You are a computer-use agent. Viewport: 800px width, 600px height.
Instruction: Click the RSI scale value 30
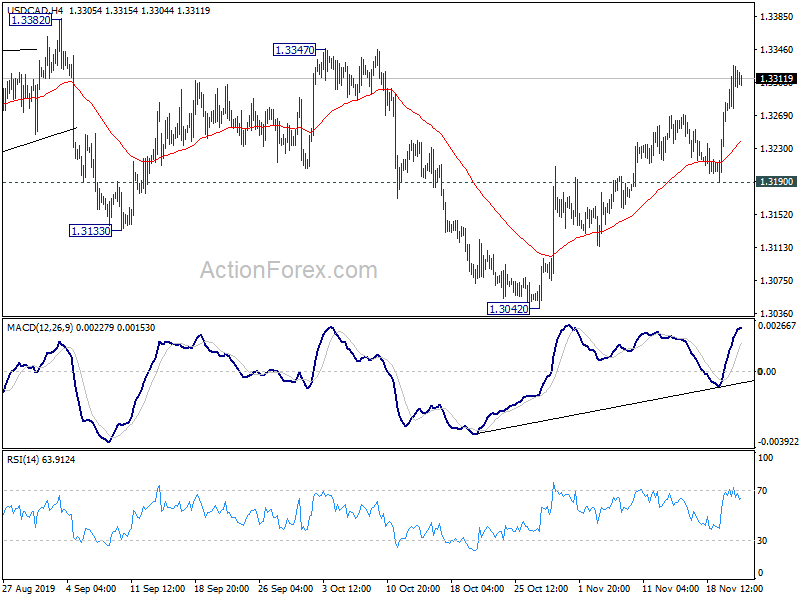click(x=762, y=541)
